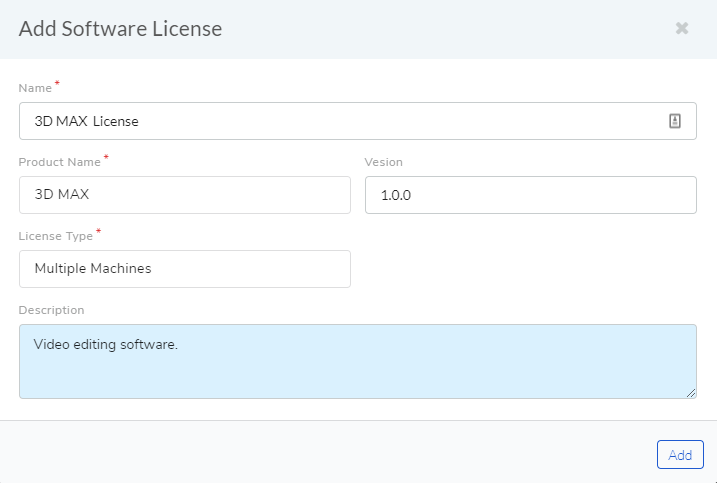Click the Add Software License title text
Image resolution: width=717 pixels, height=483 pixels.
[120, 28]
